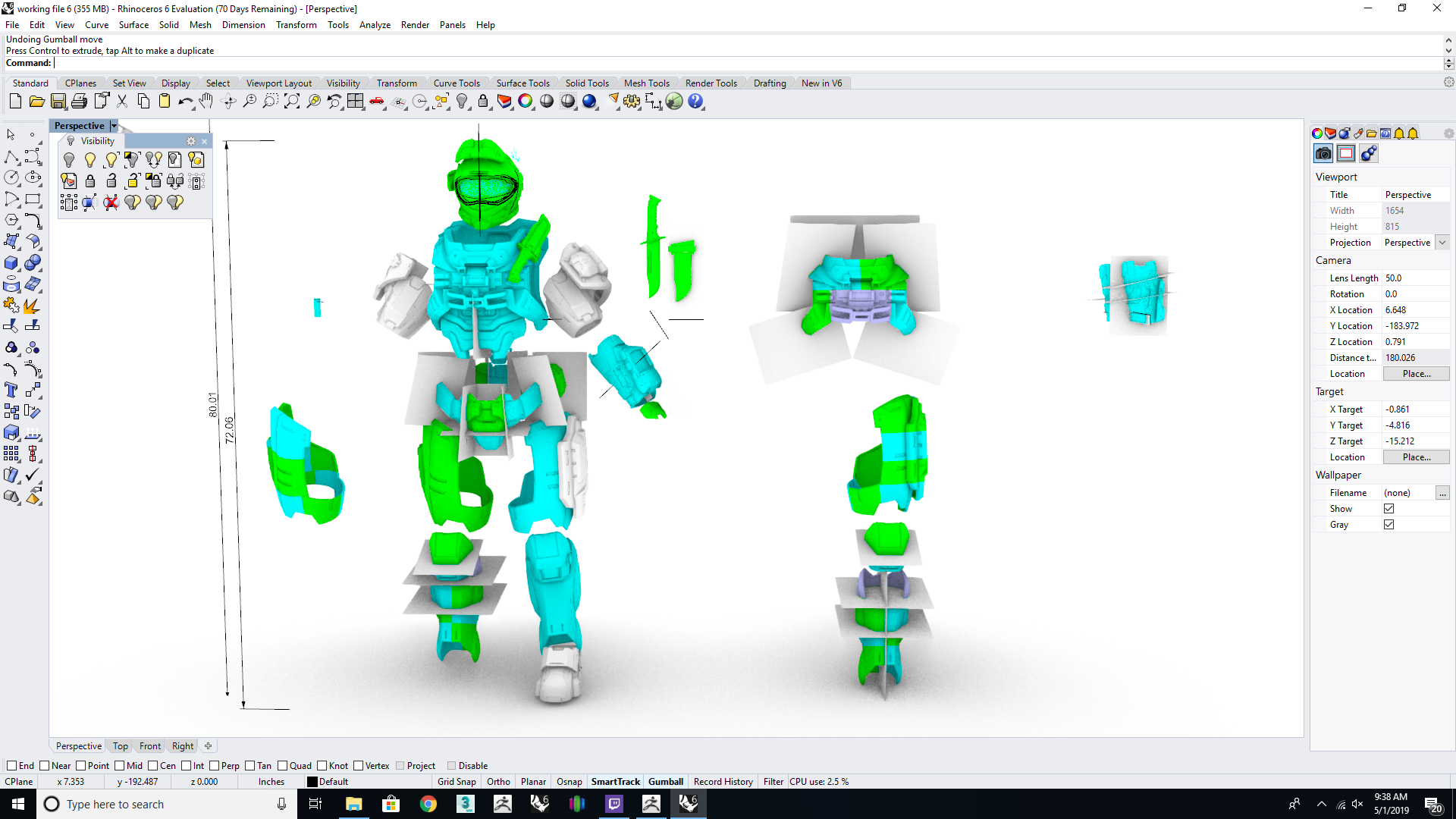
Task: Click the Lock objects padlock icon
Action: [90, 181]
